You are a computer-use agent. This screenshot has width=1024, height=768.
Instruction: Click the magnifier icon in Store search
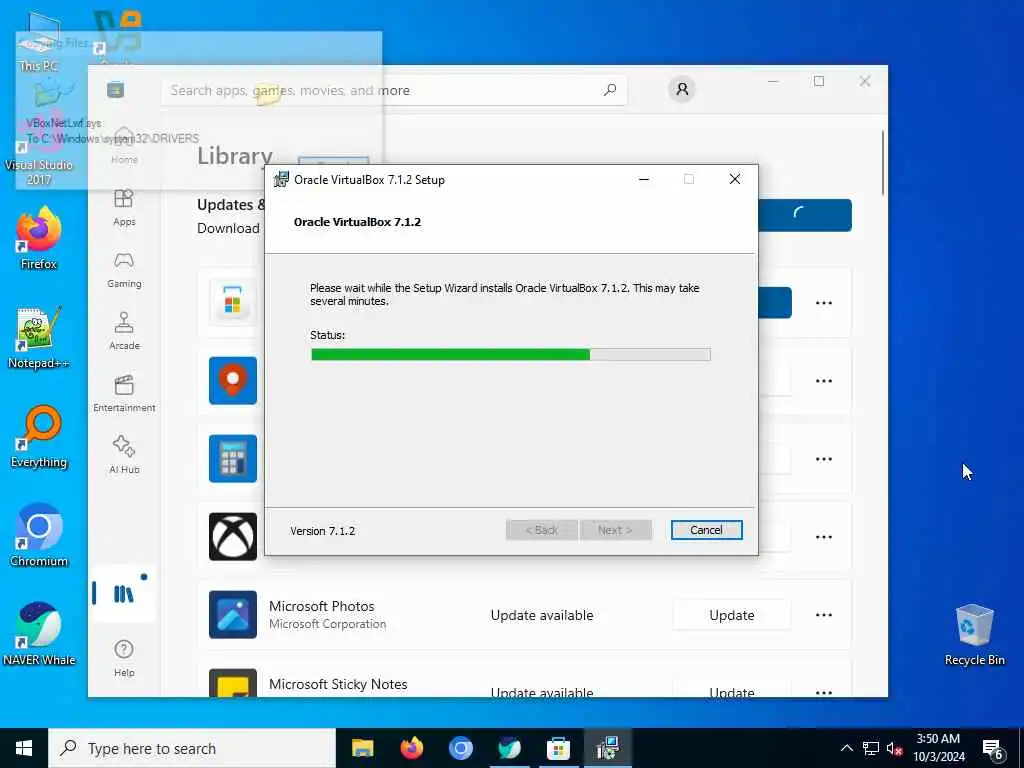click(610, 90)
